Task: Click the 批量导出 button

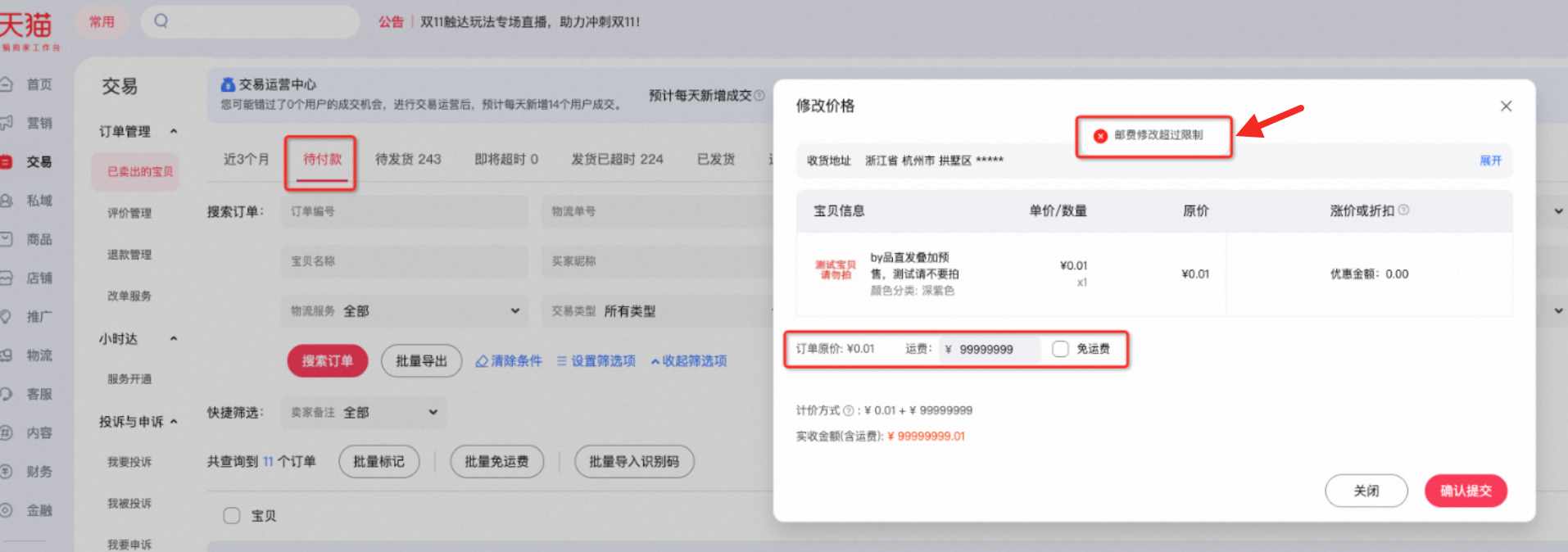Action: point(421,361)
